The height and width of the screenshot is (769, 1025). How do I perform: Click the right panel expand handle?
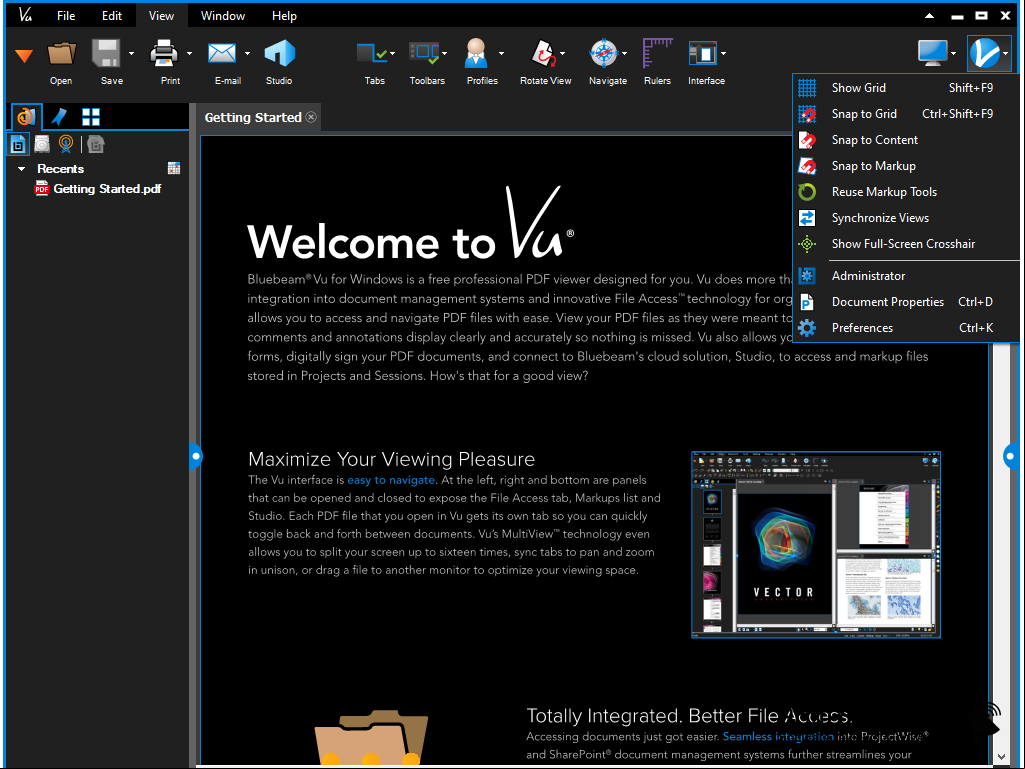point(1011,456)
